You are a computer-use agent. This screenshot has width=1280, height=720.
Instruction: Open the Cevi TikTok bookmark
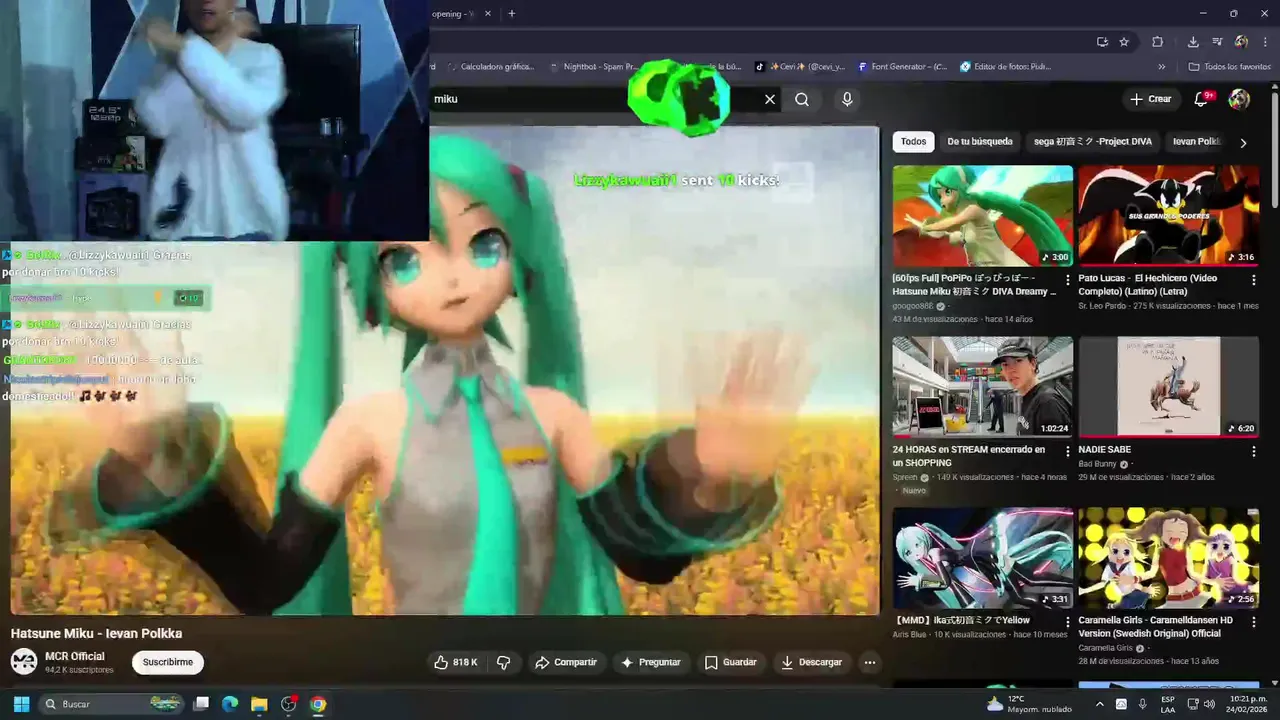pos(800,67)
